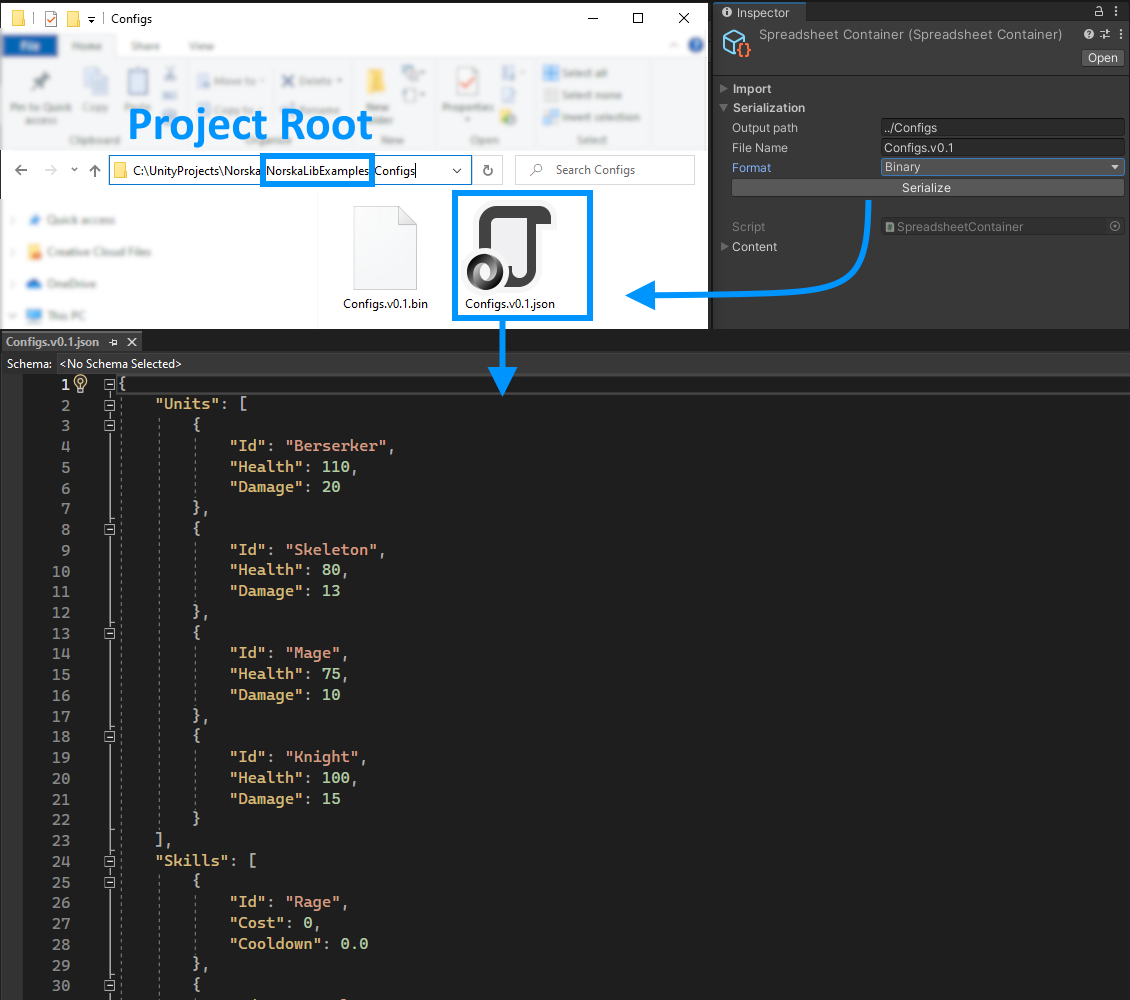Click the "Skeleton" value in the JSON
1130x1000 pixels.
[x=332, y=550]
